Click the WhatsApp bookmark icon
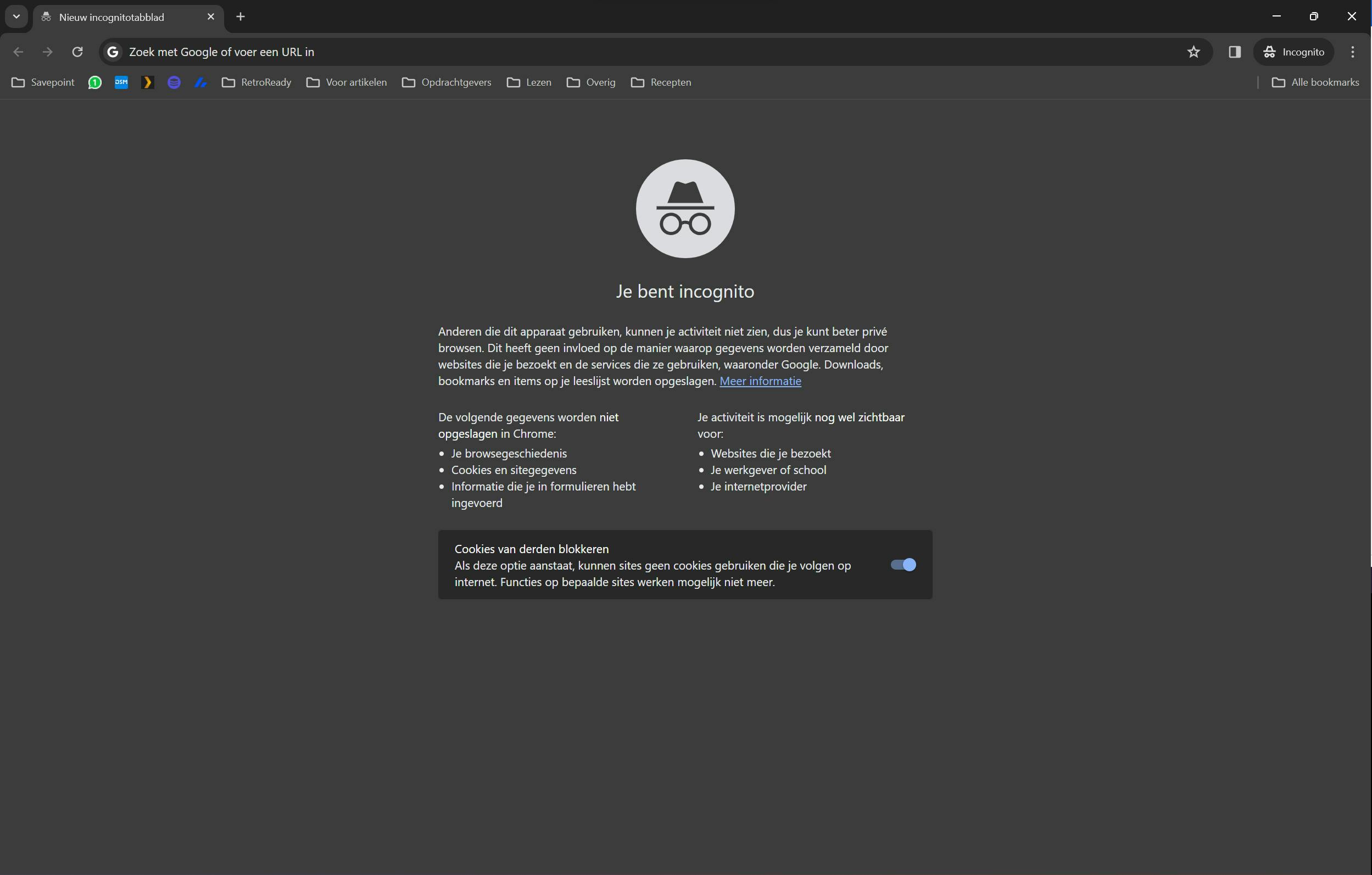 click(94, 82)
